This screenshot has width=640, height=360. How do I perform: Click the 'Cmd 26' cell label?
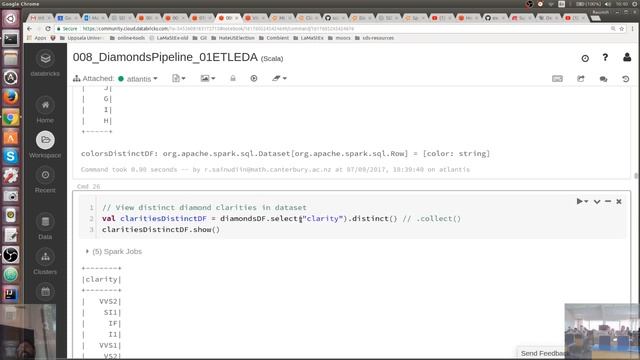[88, 186]
